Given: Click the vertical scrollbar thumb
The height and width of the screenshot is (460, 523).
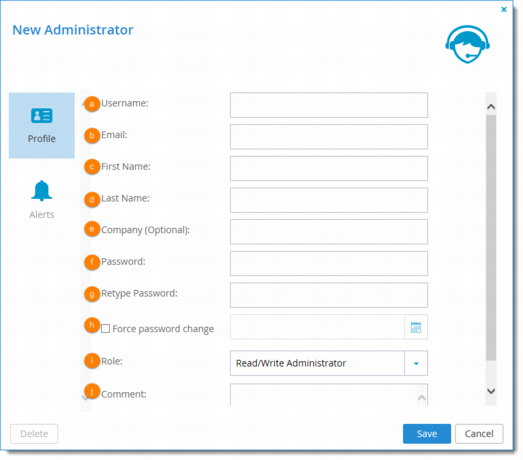Looking at the screenshot, I should point(491,238).
